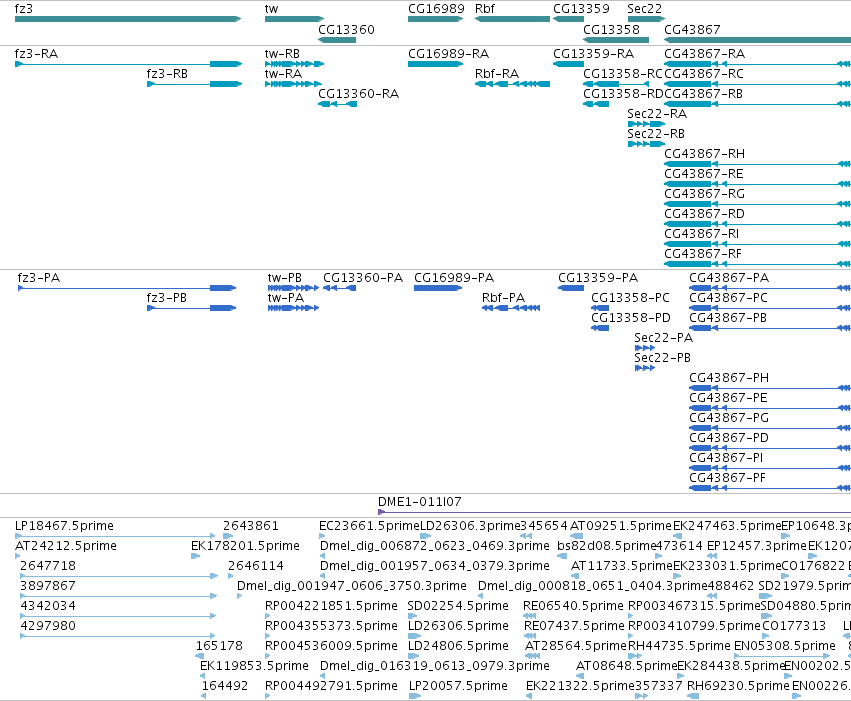Select the Rbf-PA protein feature
Viewport: 851px width, 701px height.
tap(511, 308)
